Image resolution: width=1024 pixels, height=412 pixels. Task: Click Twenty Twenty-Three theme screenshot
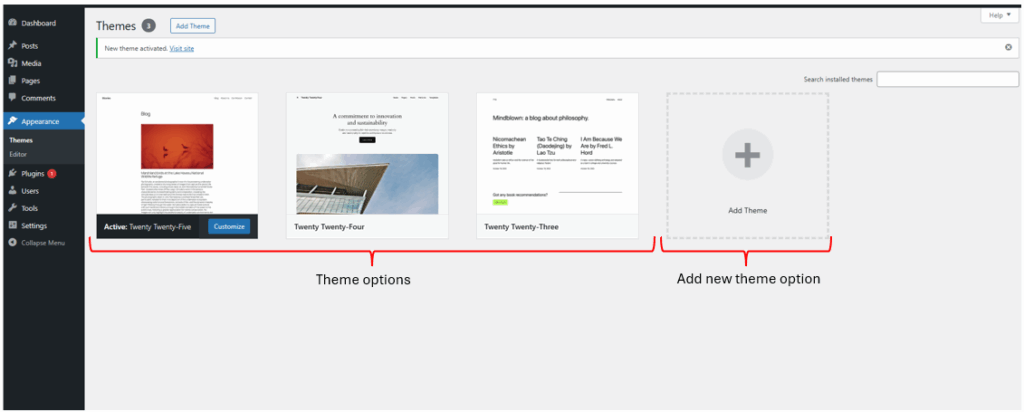(x=557, y=153)
